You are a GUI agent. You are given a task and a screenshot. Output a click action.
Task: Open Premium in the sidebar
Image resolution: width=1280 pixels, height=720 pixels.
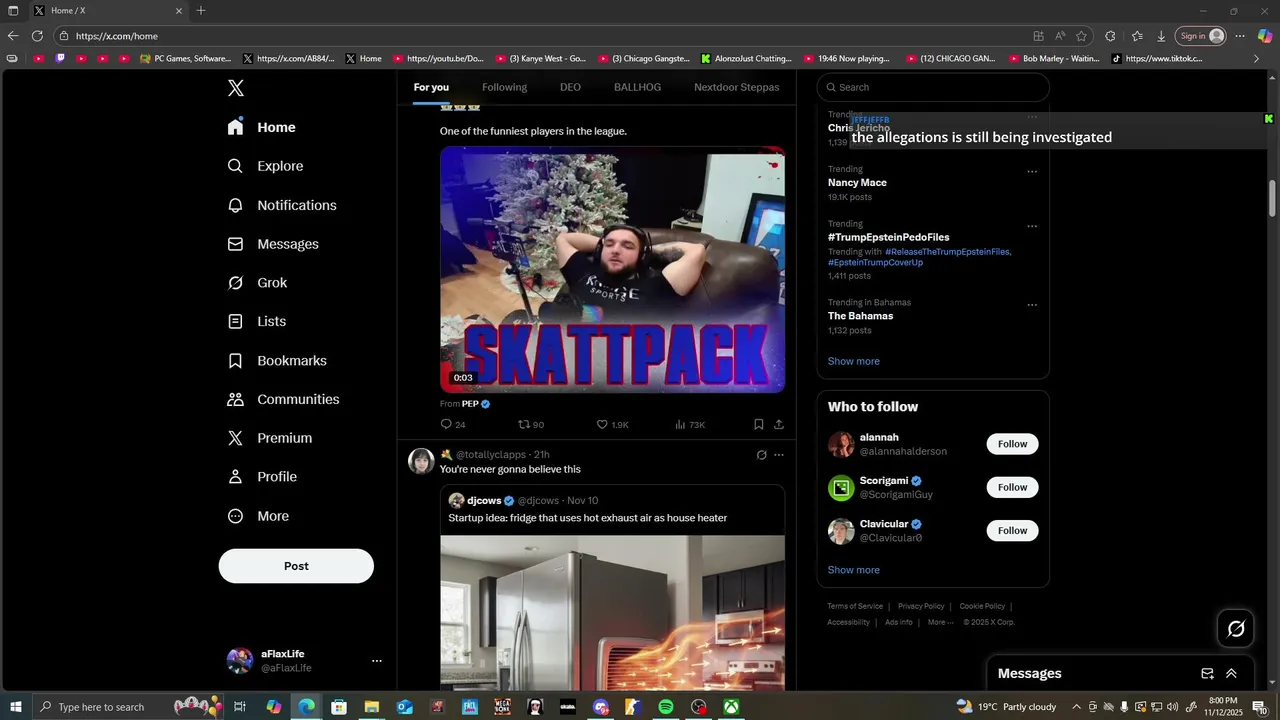pyautogui.click(x=270, y=438)
